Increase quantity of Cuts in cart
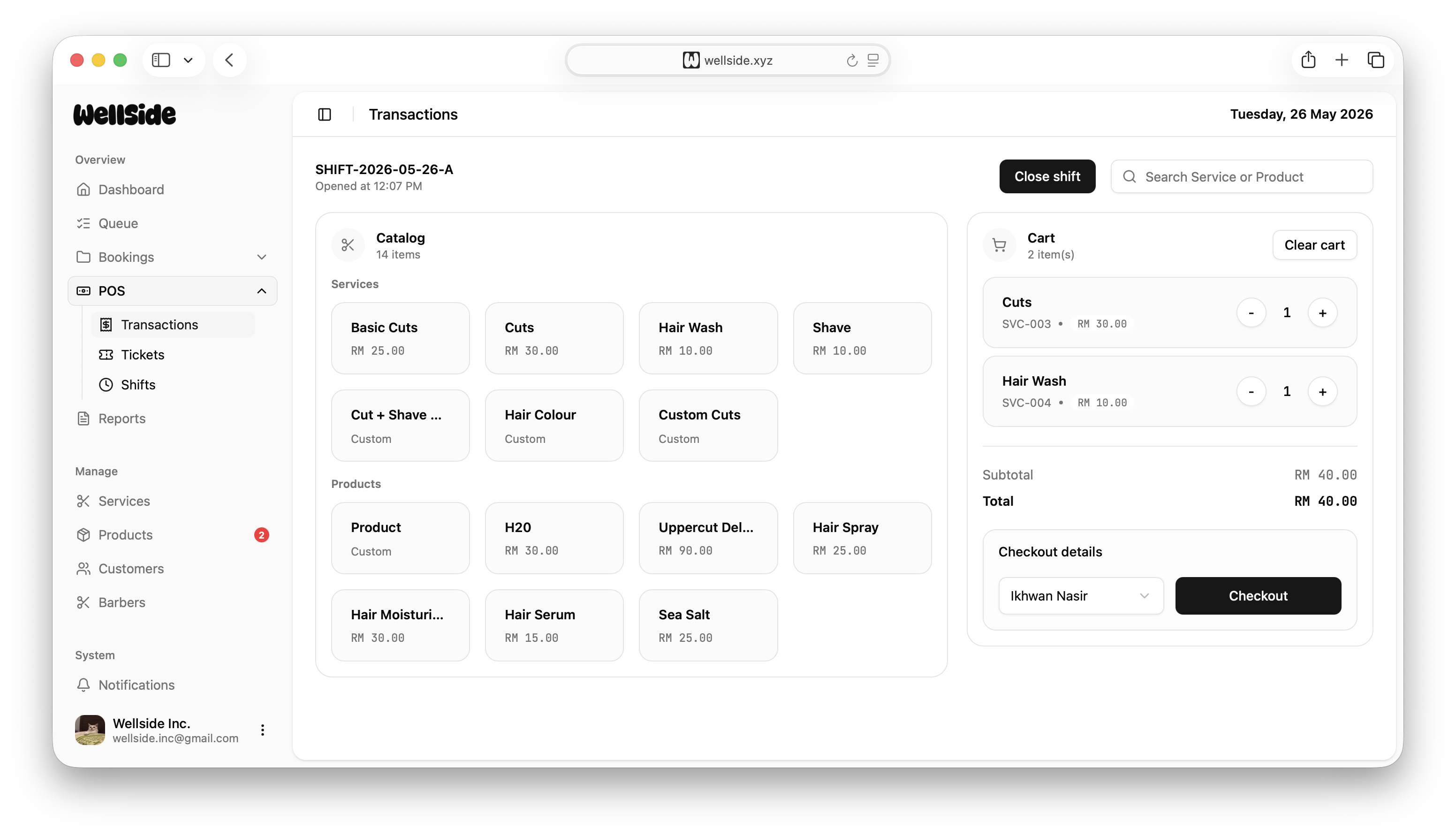1456x837 pixels. 1323,313
